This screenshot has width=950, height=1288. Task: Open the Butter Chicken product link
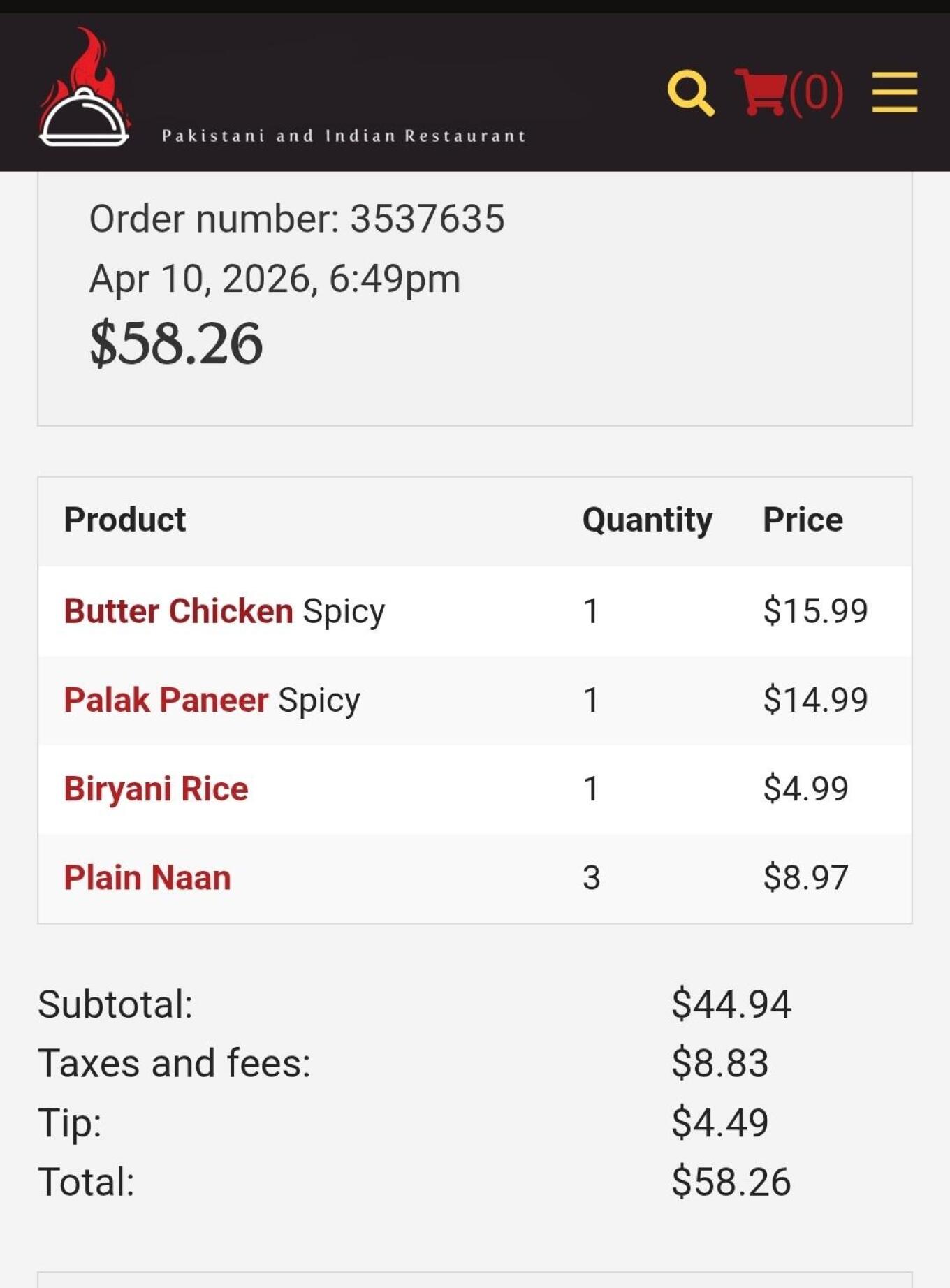point(178,611)
